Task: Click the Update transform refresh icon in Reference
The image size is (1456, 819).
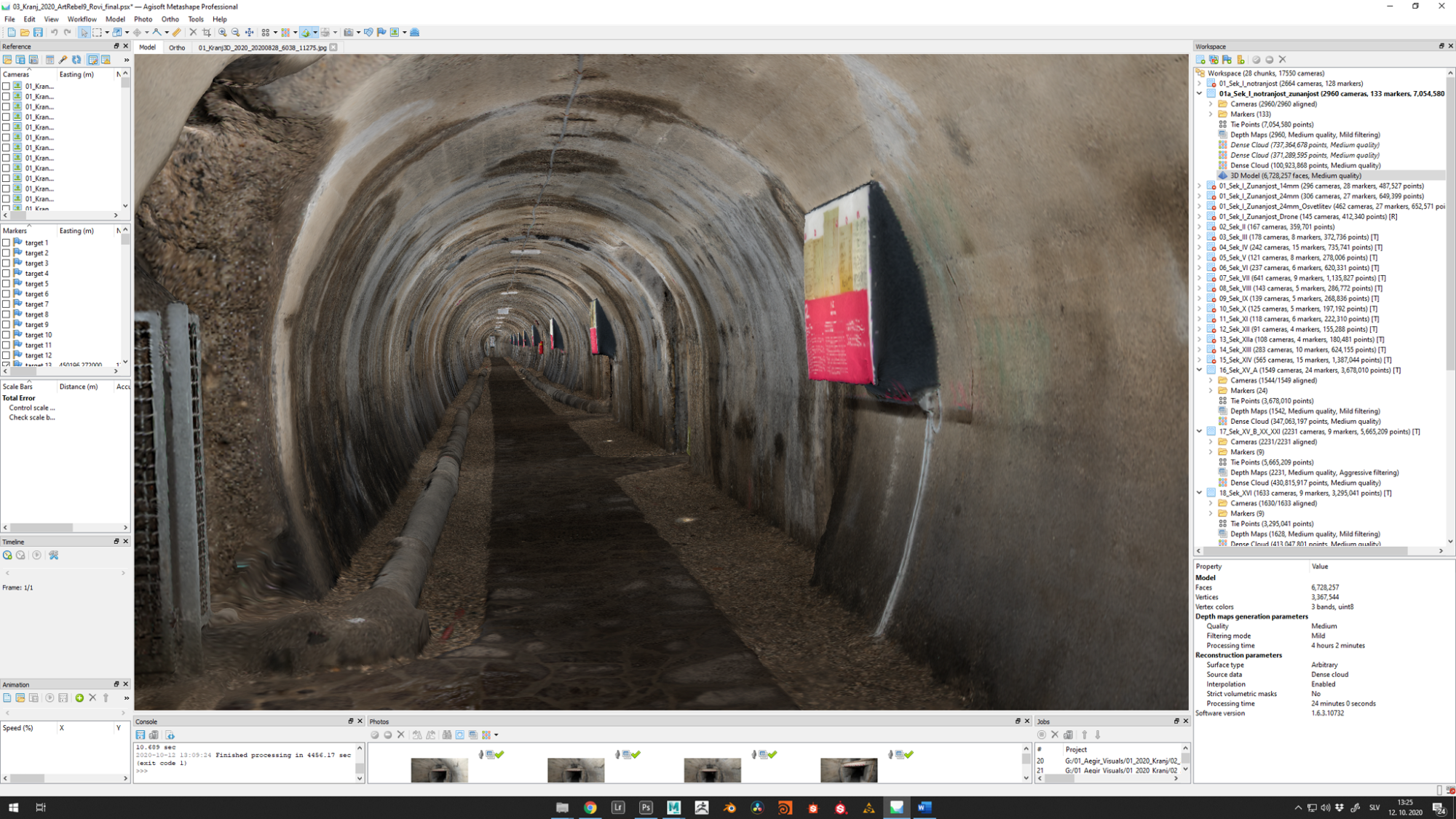Action: click(x=76, y=60)
